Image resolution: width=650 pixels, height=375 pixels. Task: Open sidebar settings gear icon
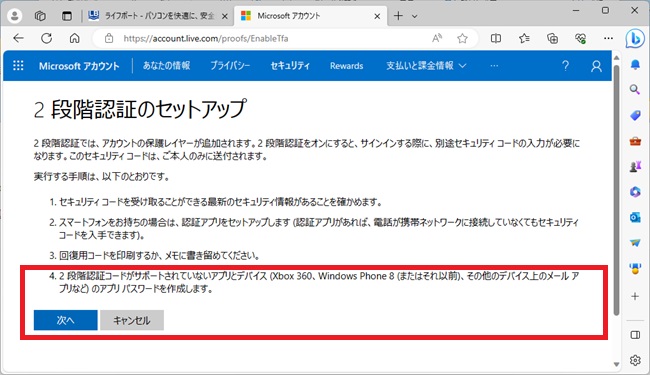[x=635, y=360]
